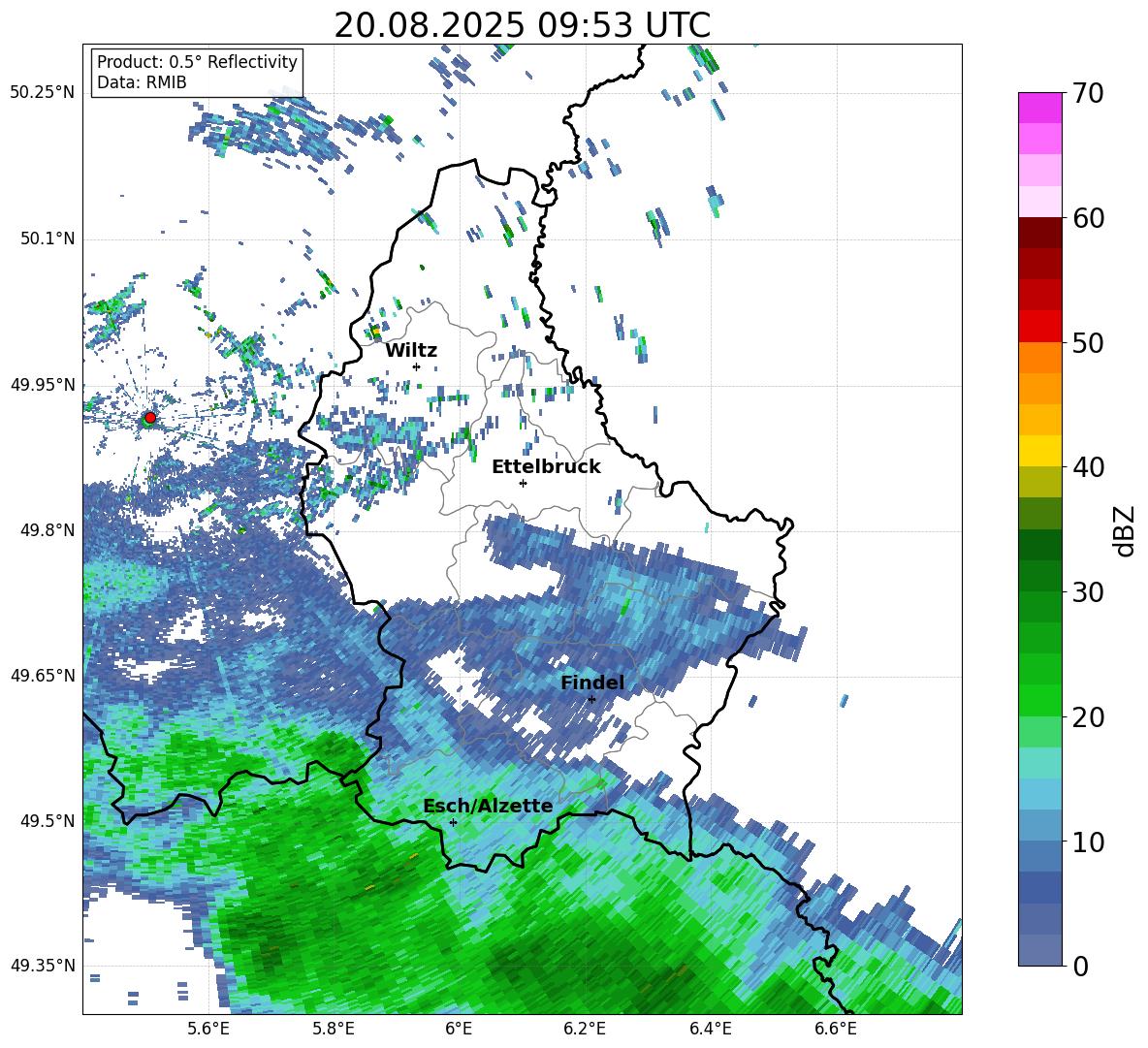This screenshot has height=1048, width=1148.
Task: Click the 49.35°N latitude label
Action: coord(43,966)
